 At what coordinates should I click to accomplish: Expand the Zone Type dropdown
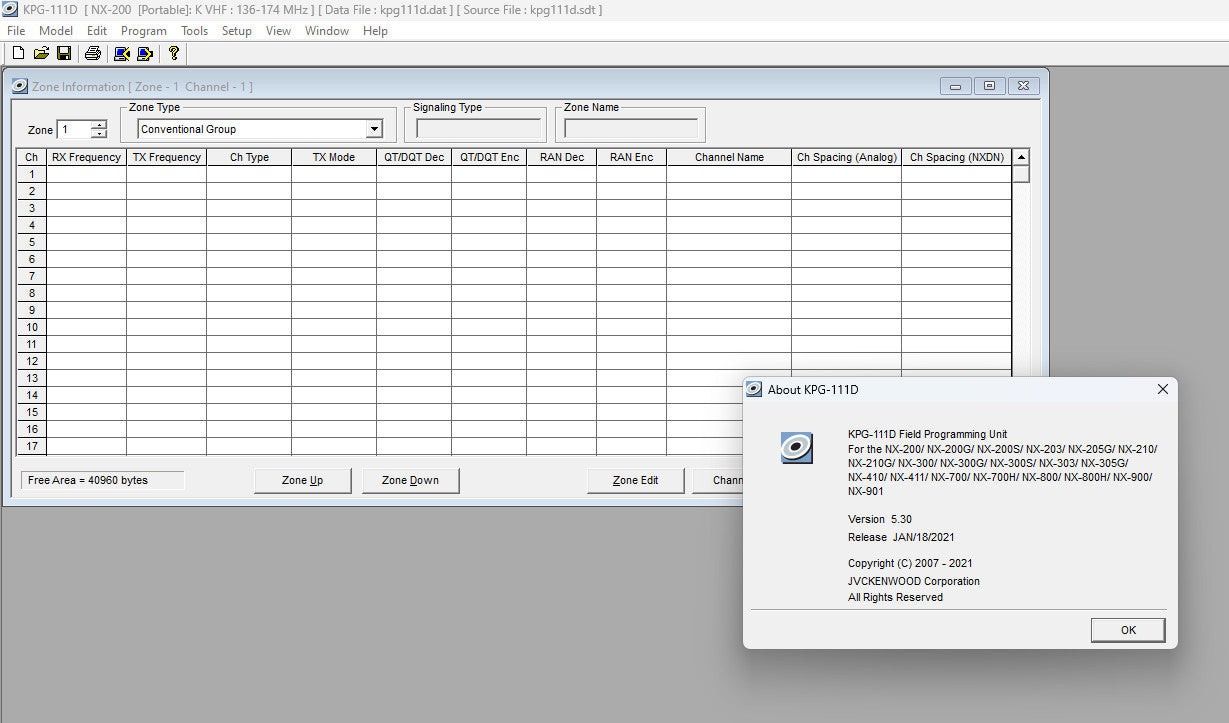pyautogui.click(x=374, y=129)
